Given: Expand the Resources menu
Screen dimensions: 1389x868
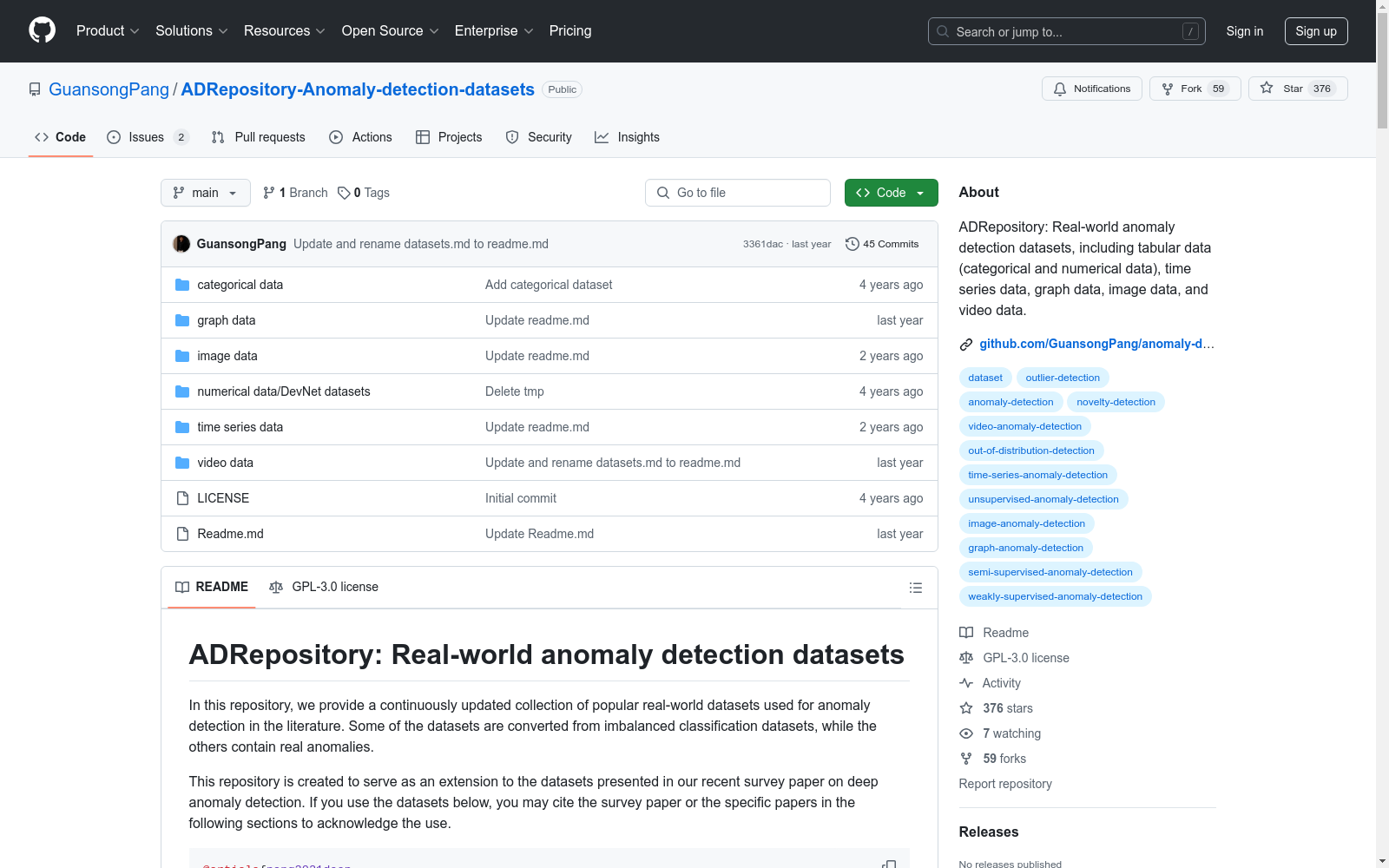Looking at the screenshot, I should point(285,30).
